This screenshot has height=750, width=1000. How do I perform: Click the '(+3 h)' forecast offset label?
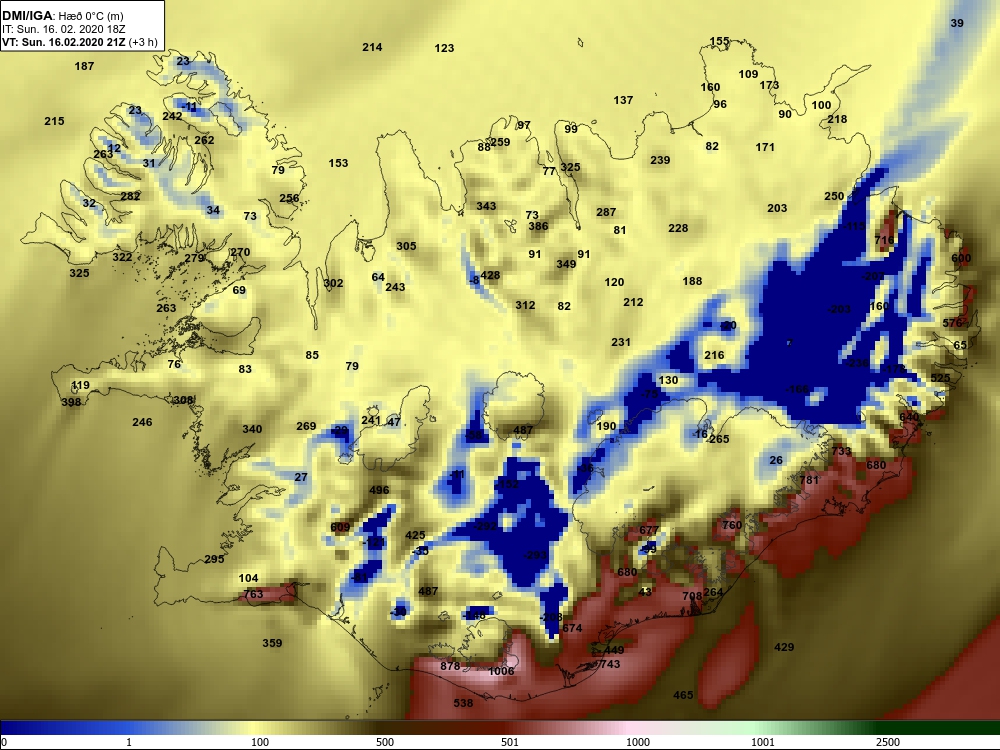pyautogui.click(x=143, y=42)
